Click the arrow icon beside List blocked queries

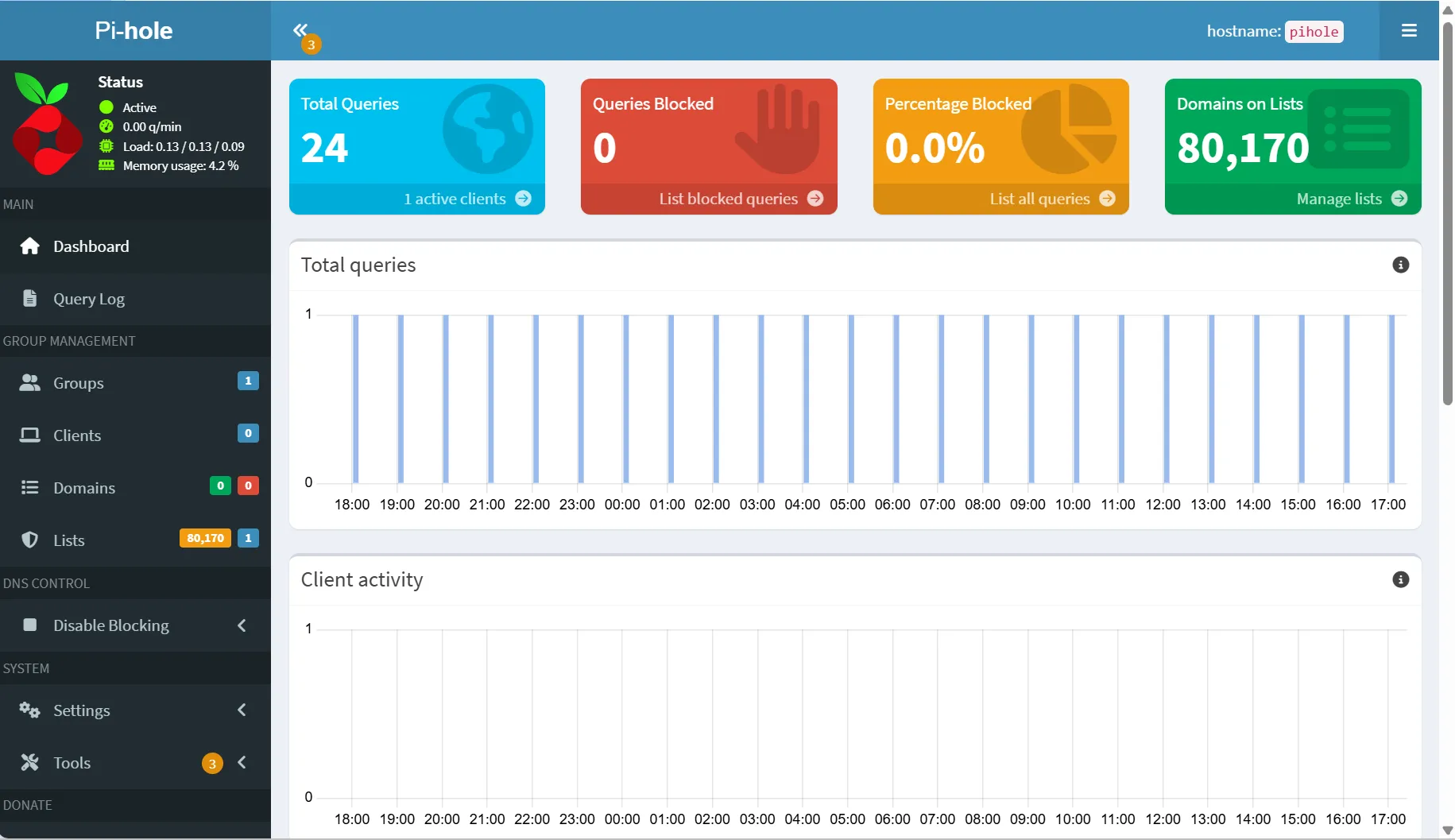(x=815, y=199)
